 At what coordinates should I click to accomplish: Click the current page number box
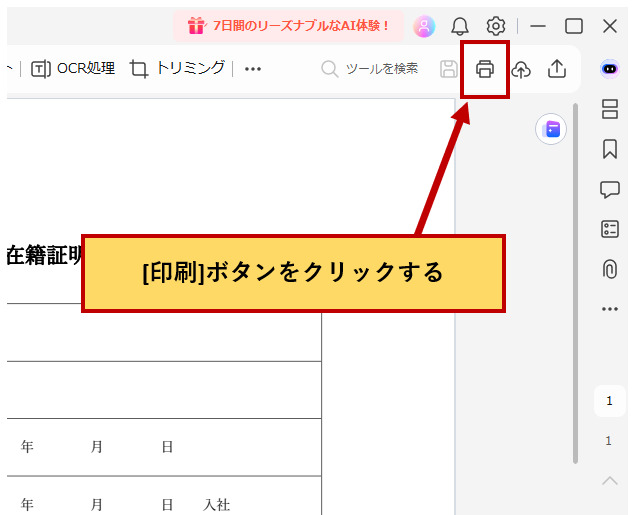pyautogui.click(x=609, y=401)
